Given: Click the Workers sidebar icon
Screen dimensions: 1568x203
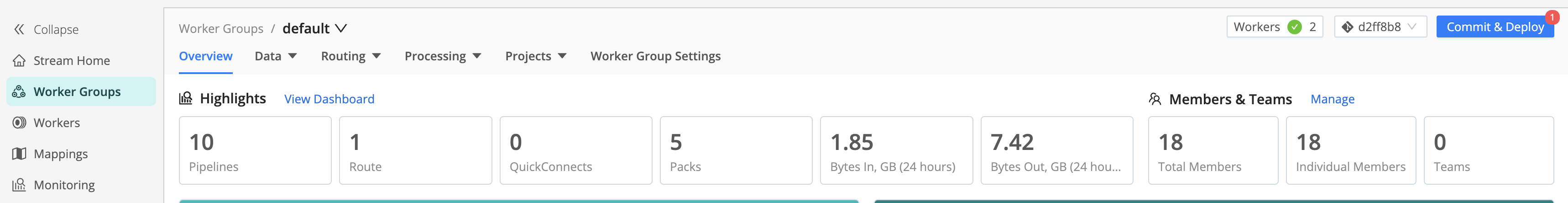Looking at the screenshot, I should pos(20,123).
